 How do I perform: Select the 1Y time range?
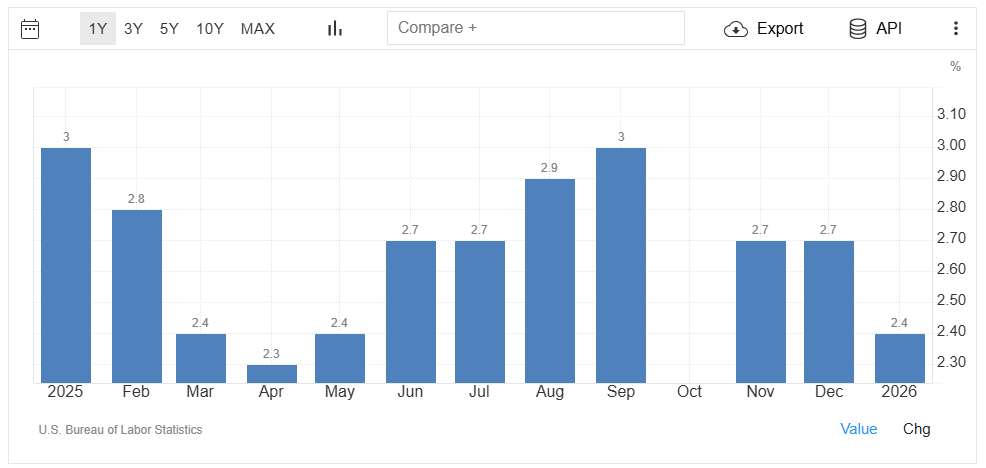98,28
